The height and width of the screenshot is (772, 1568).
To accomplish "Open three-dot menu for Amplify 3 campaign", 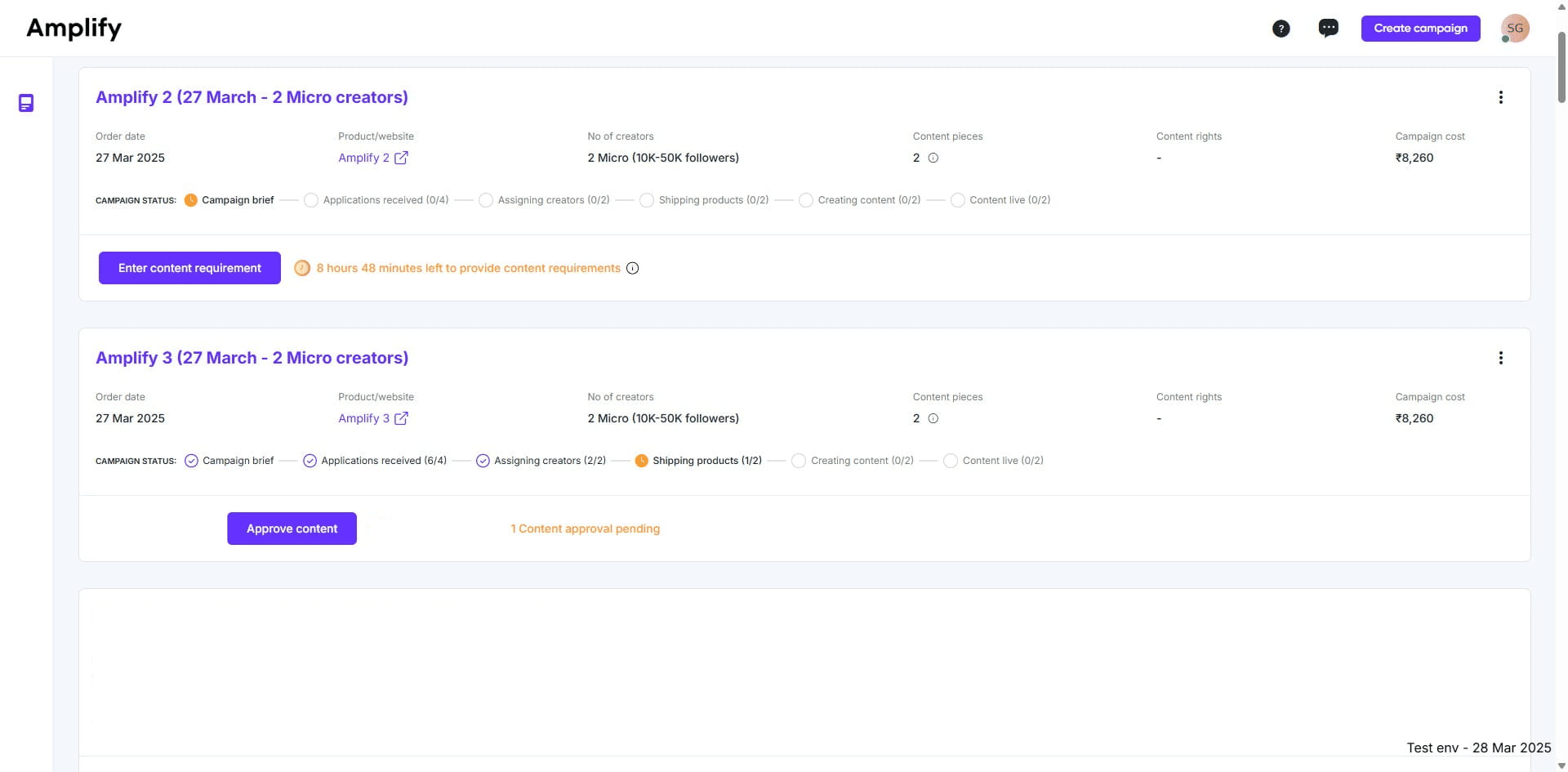I will click(1500, 358).
